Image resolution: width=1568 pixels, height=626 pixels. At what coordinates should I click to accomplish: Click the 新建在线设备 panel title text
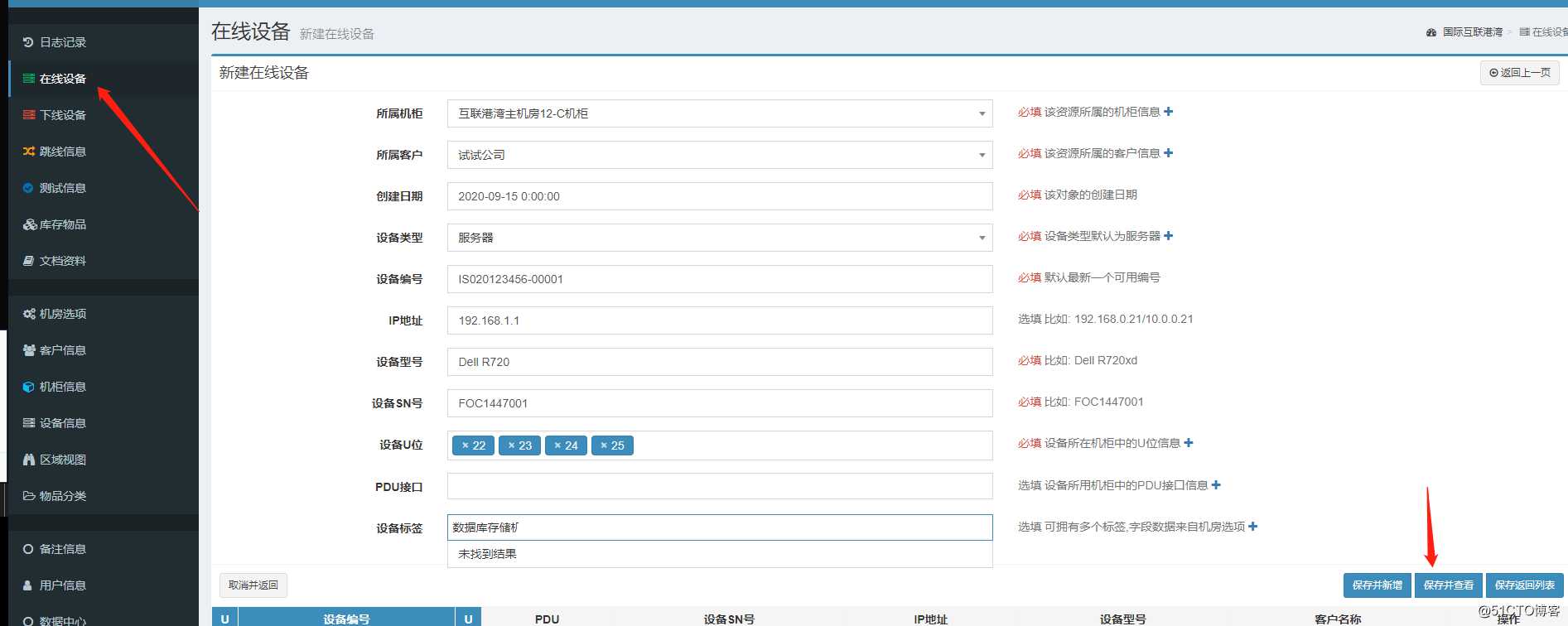coord(264,73)
